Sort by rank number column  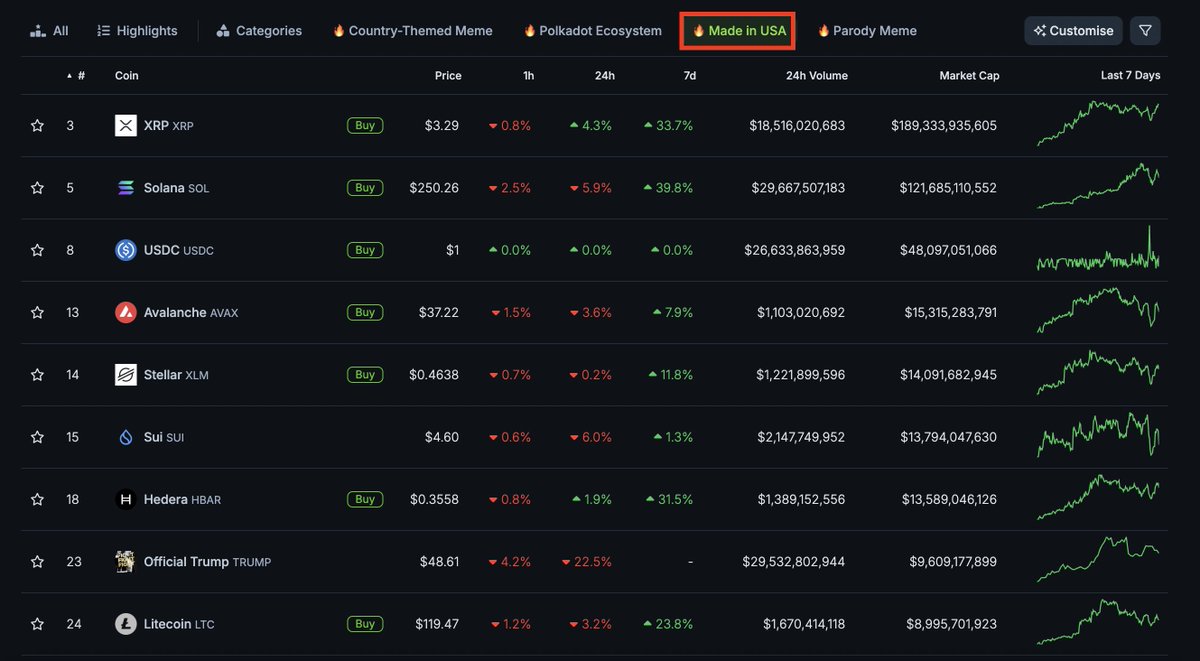point(76,76)
